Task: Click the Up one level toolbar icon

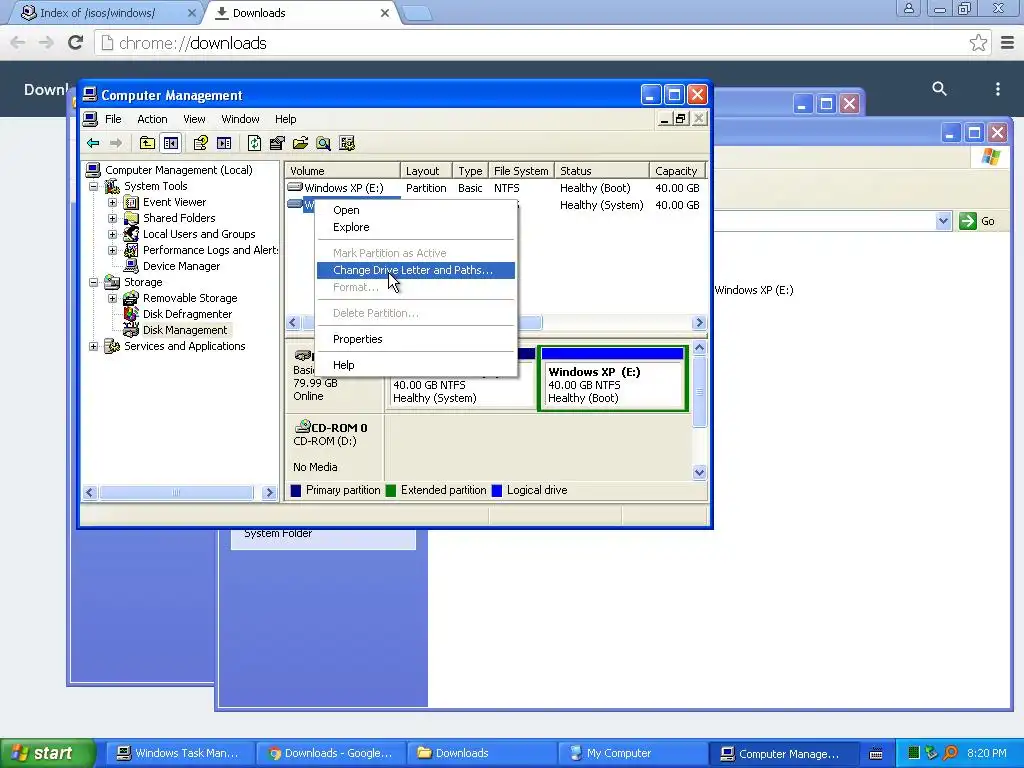Action: [x=148, y=143]
